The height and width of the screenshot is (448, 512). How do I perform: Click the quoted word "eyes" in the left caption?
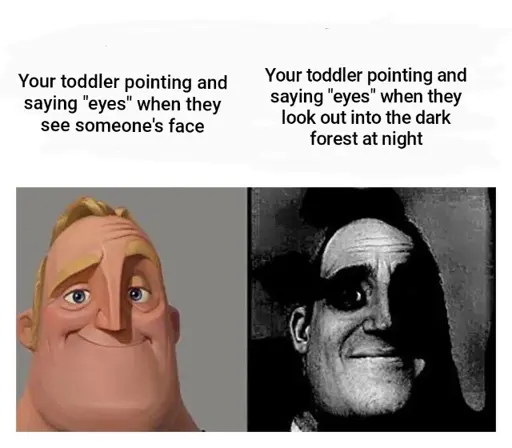click(104, 104)
